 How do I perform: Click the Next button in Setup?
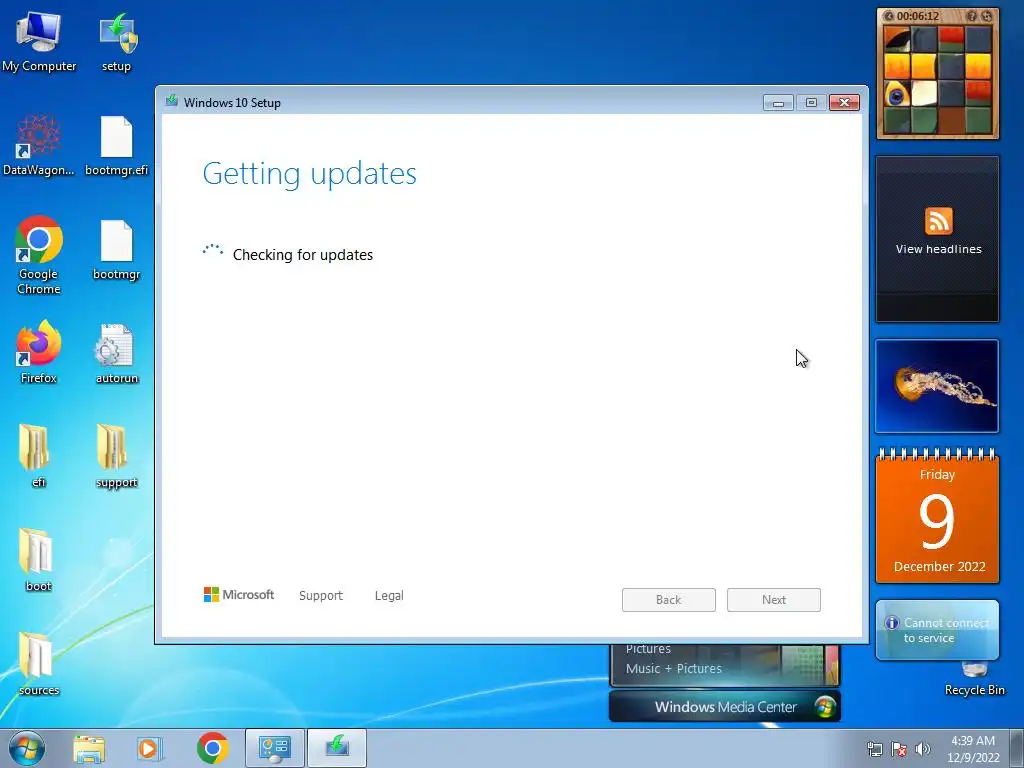774,600
